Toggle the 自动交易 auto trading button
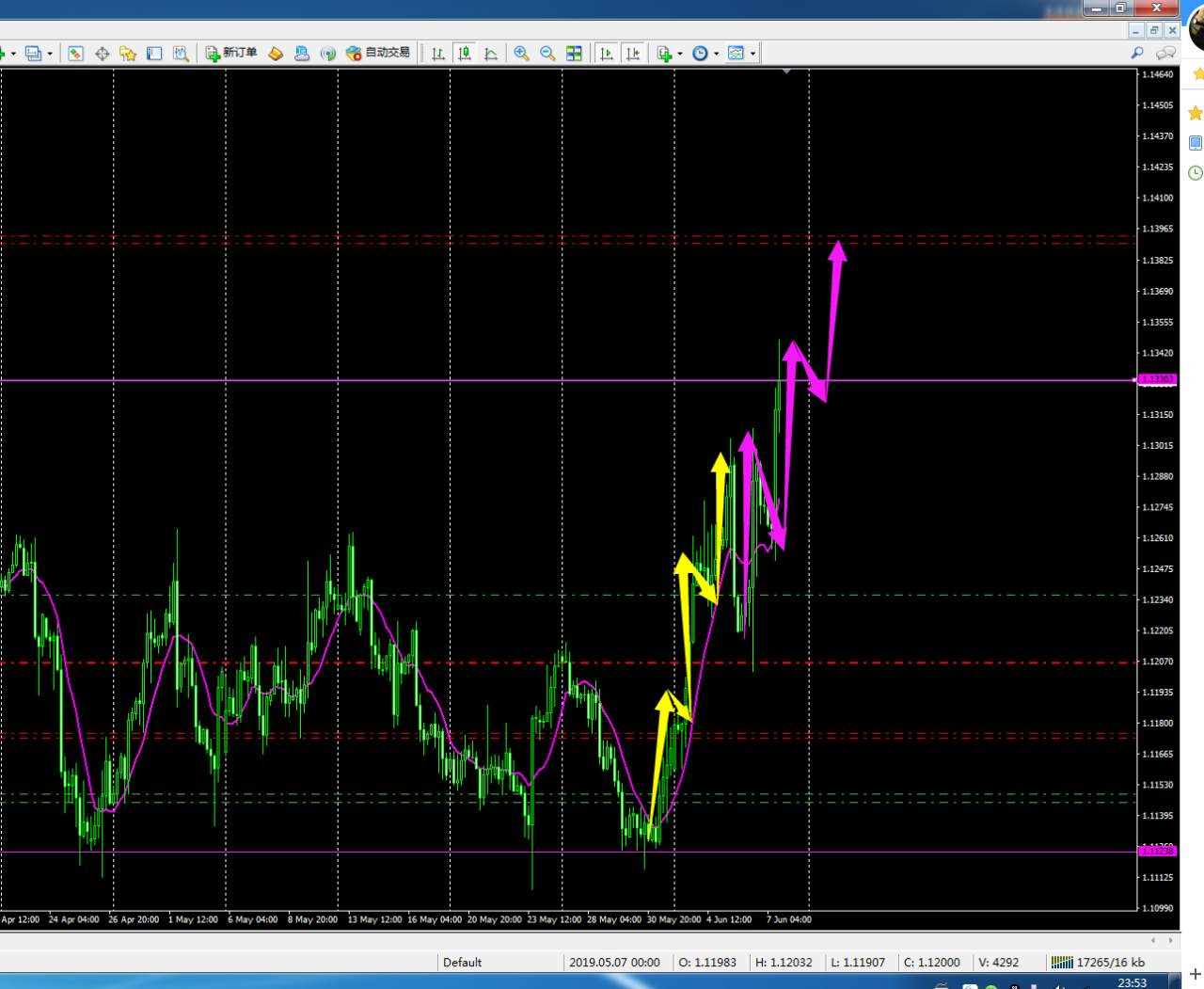The image size is (1204, 989). (378, 53)
